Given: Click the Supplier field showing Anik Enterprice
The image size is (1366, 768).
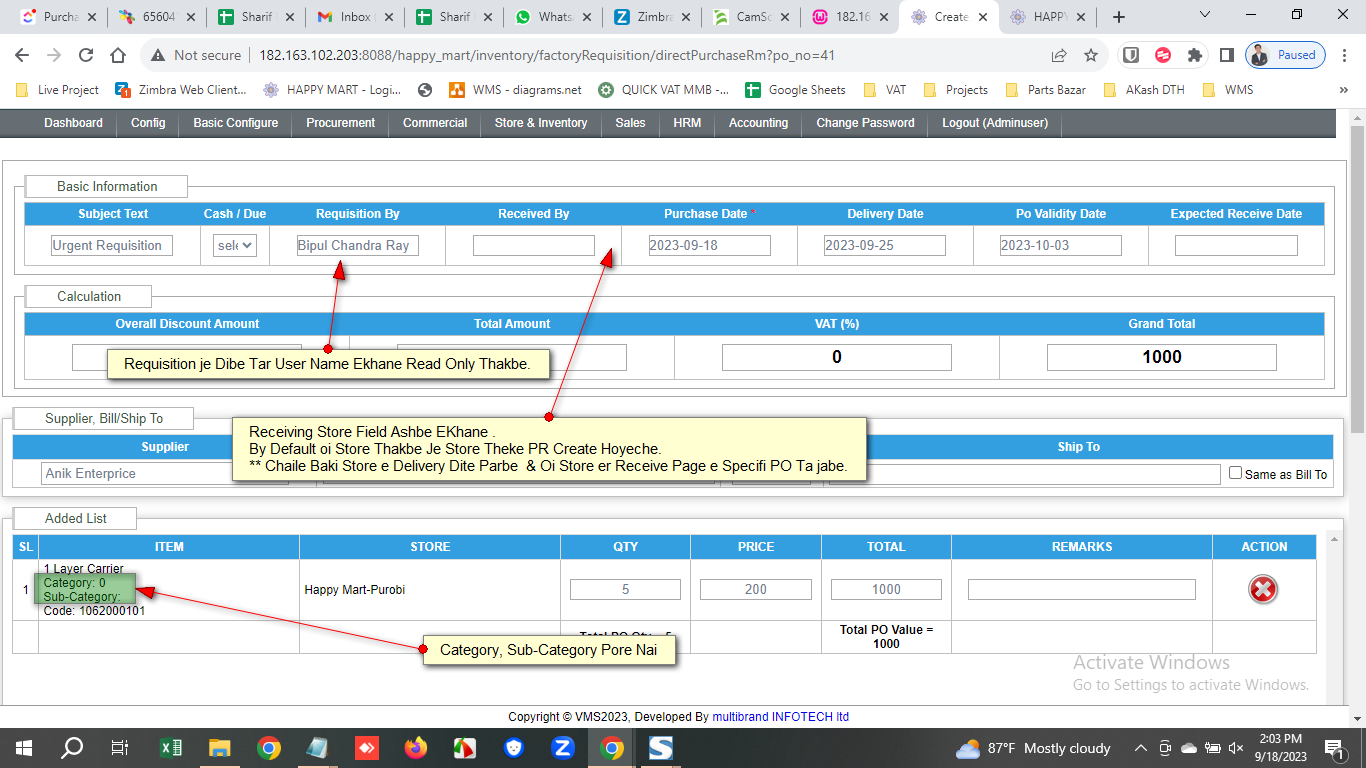Looking at the screenshot, I should point(165,474).
